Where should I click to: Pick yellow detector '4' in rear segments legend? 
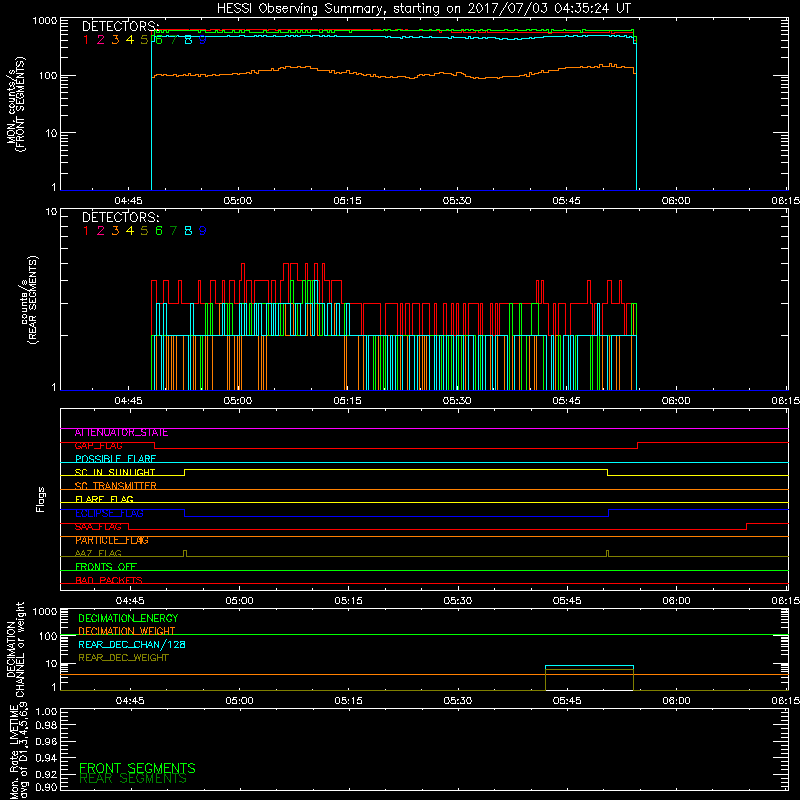coord(130,231)
